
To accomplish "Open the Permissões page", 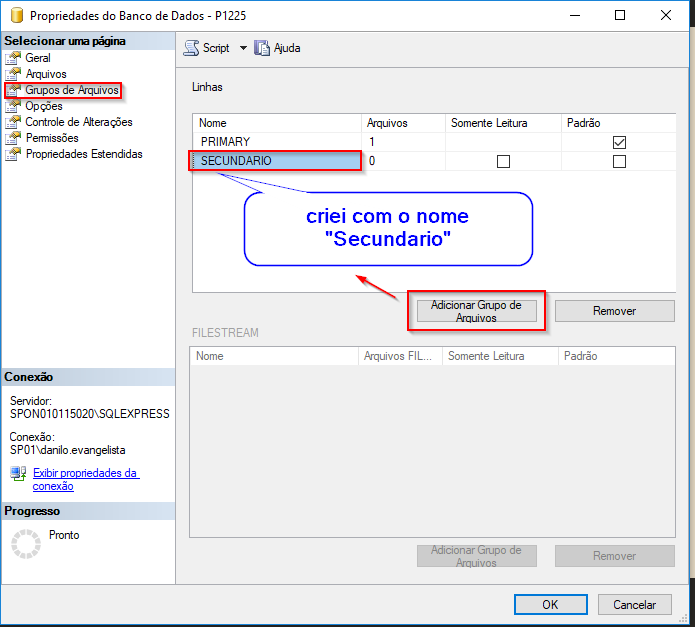I will (x=52, y=138).
